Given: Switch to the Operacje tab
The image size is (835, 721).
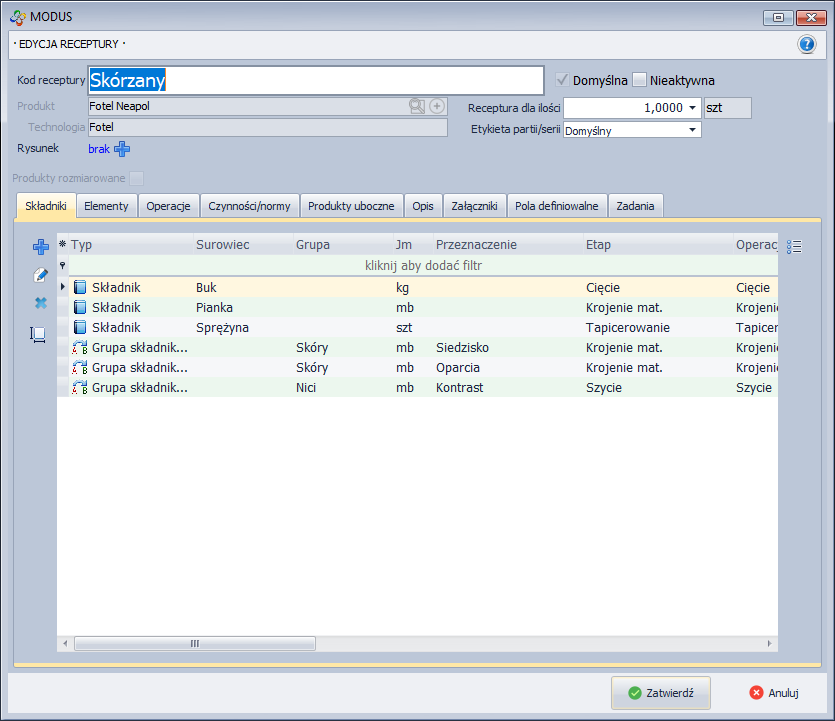Looking at the screenshot, I should point(168,206).
